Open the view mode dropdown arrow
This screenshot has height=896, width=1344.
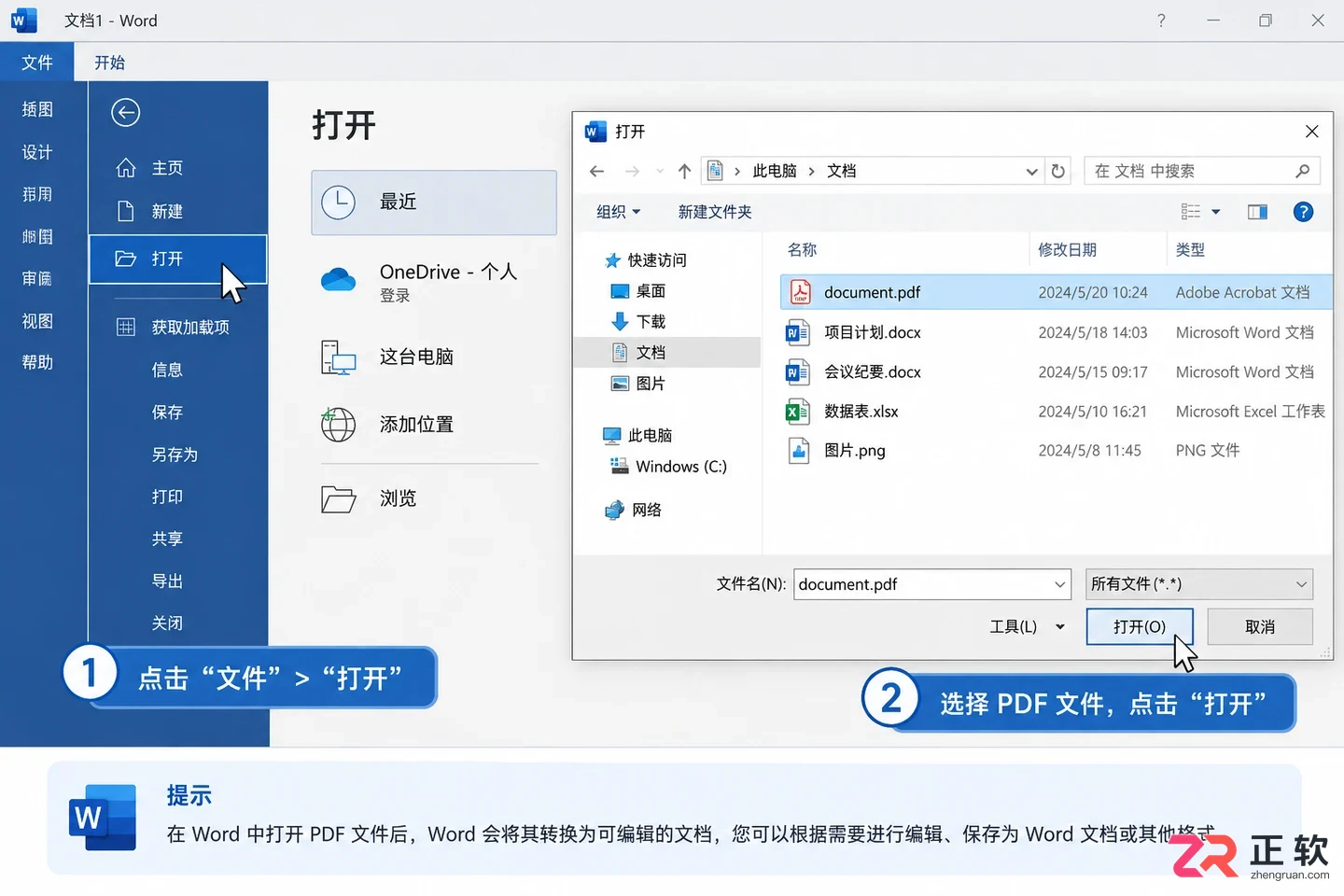coord(1215,212)
